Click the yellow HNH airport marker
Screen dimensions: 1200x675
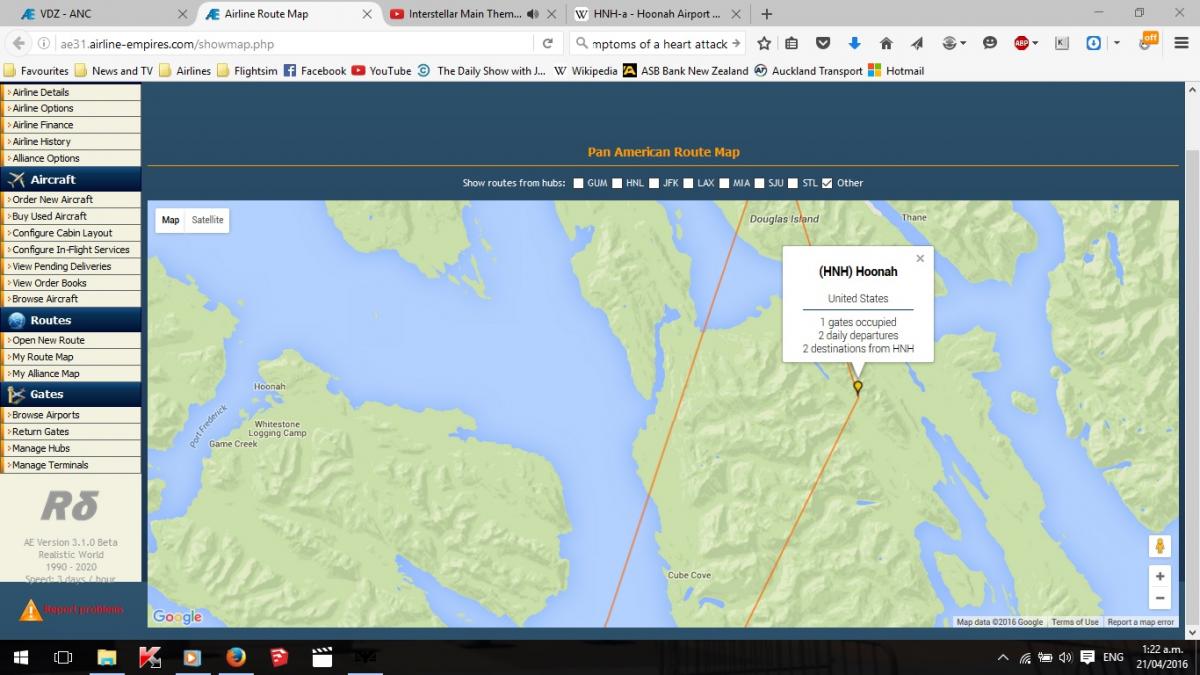click(858, 386)
